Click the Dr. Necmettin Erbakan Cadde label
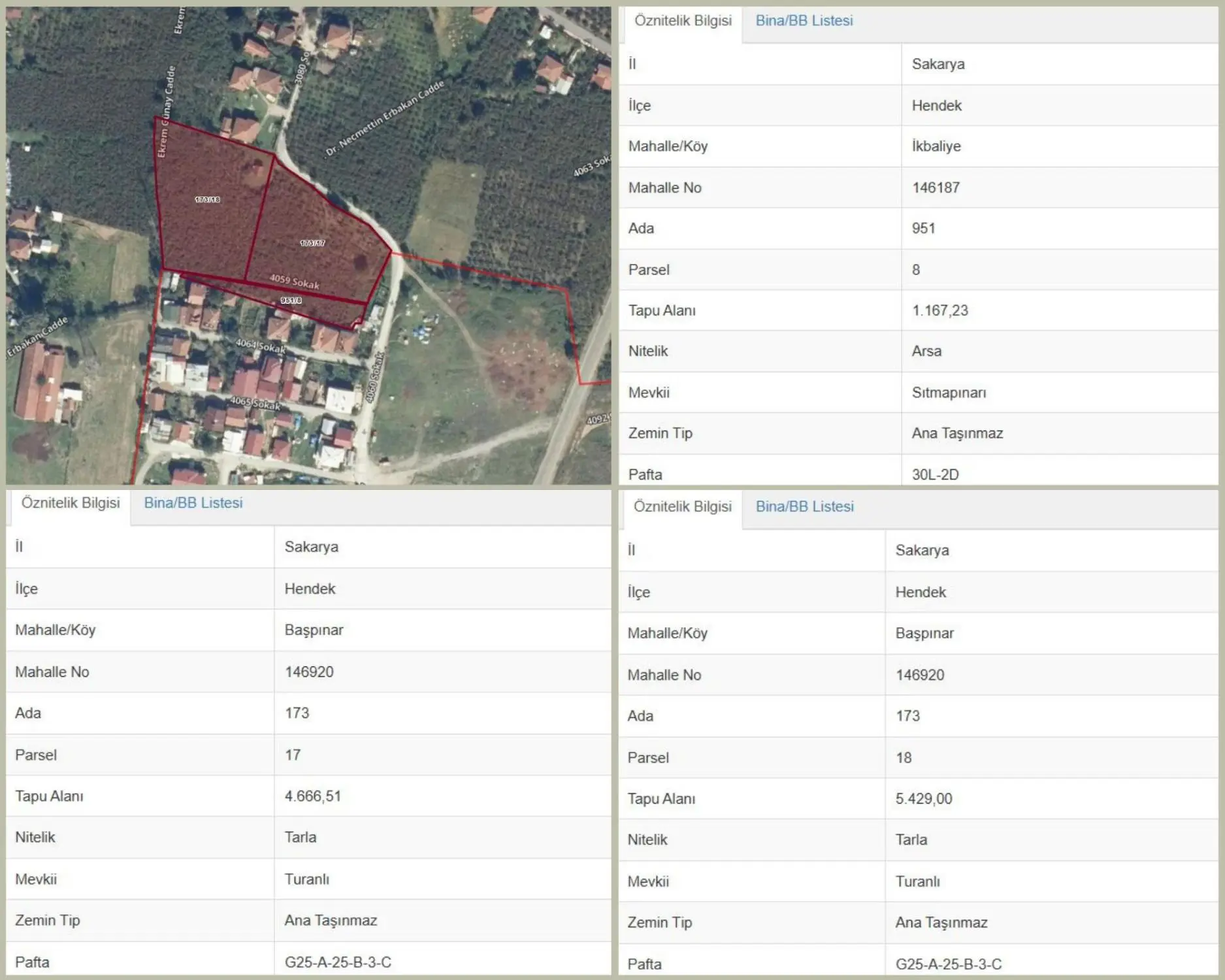 384,118
